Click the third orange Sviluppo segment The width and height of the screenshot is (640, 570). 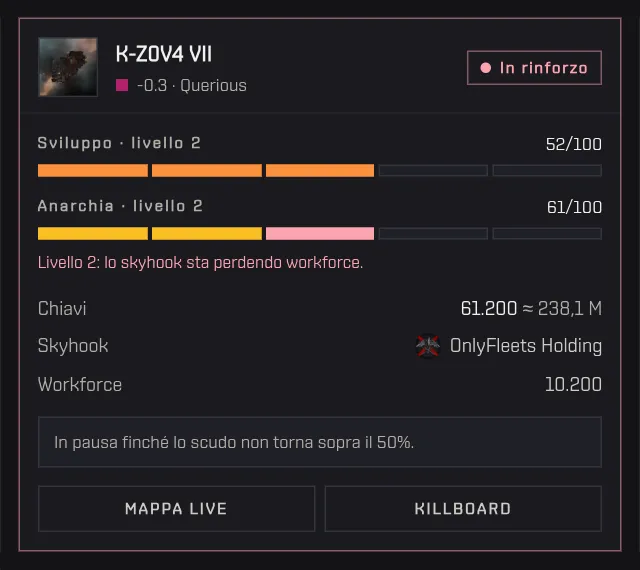click(x=320, y=170)
